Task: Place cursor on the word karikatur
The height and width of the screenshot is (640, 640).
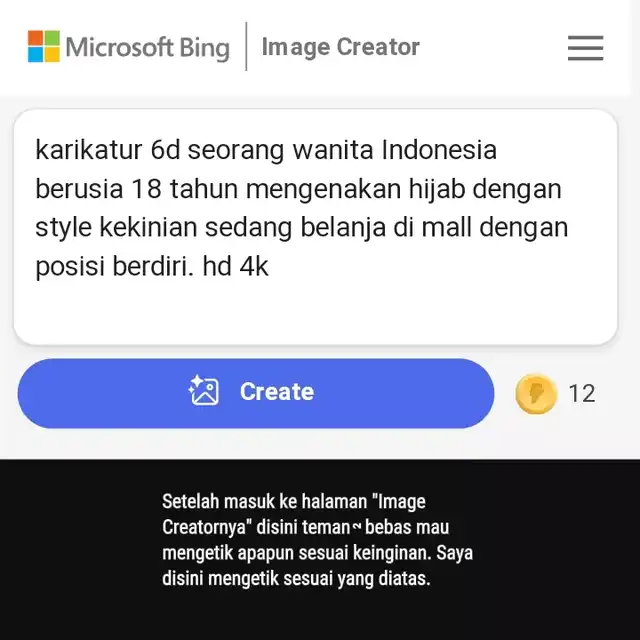Action: coord(89,149)
